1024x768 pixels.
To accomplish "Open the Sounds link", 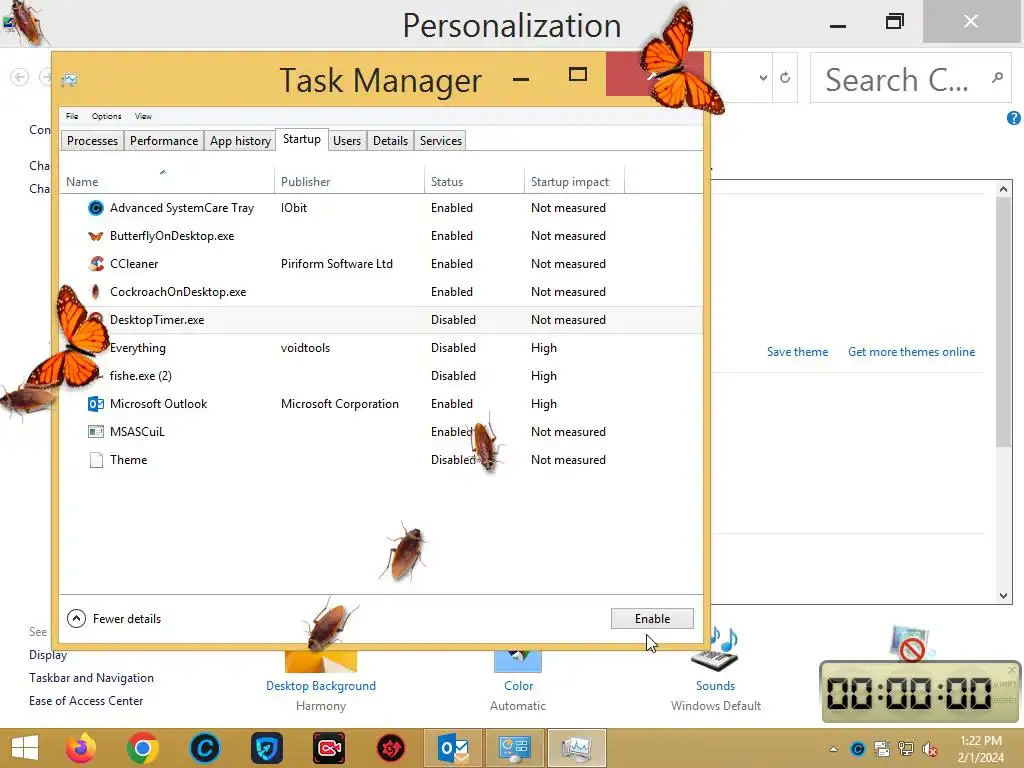I will [x=715, y=686].
